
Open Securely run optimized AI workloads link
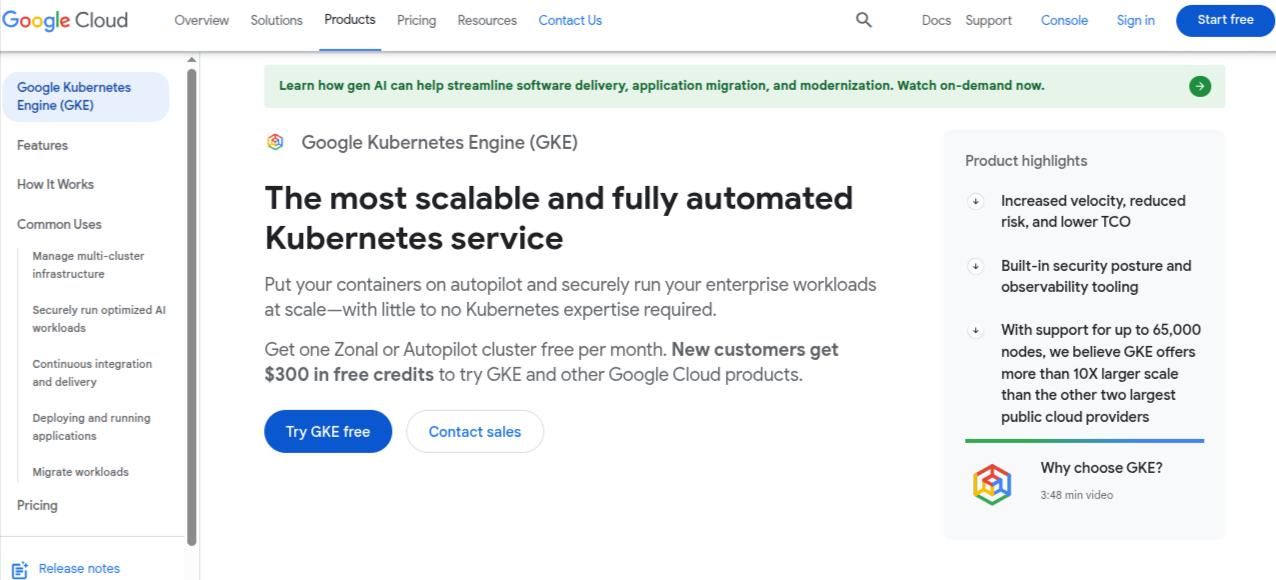[x=99, y=319]
